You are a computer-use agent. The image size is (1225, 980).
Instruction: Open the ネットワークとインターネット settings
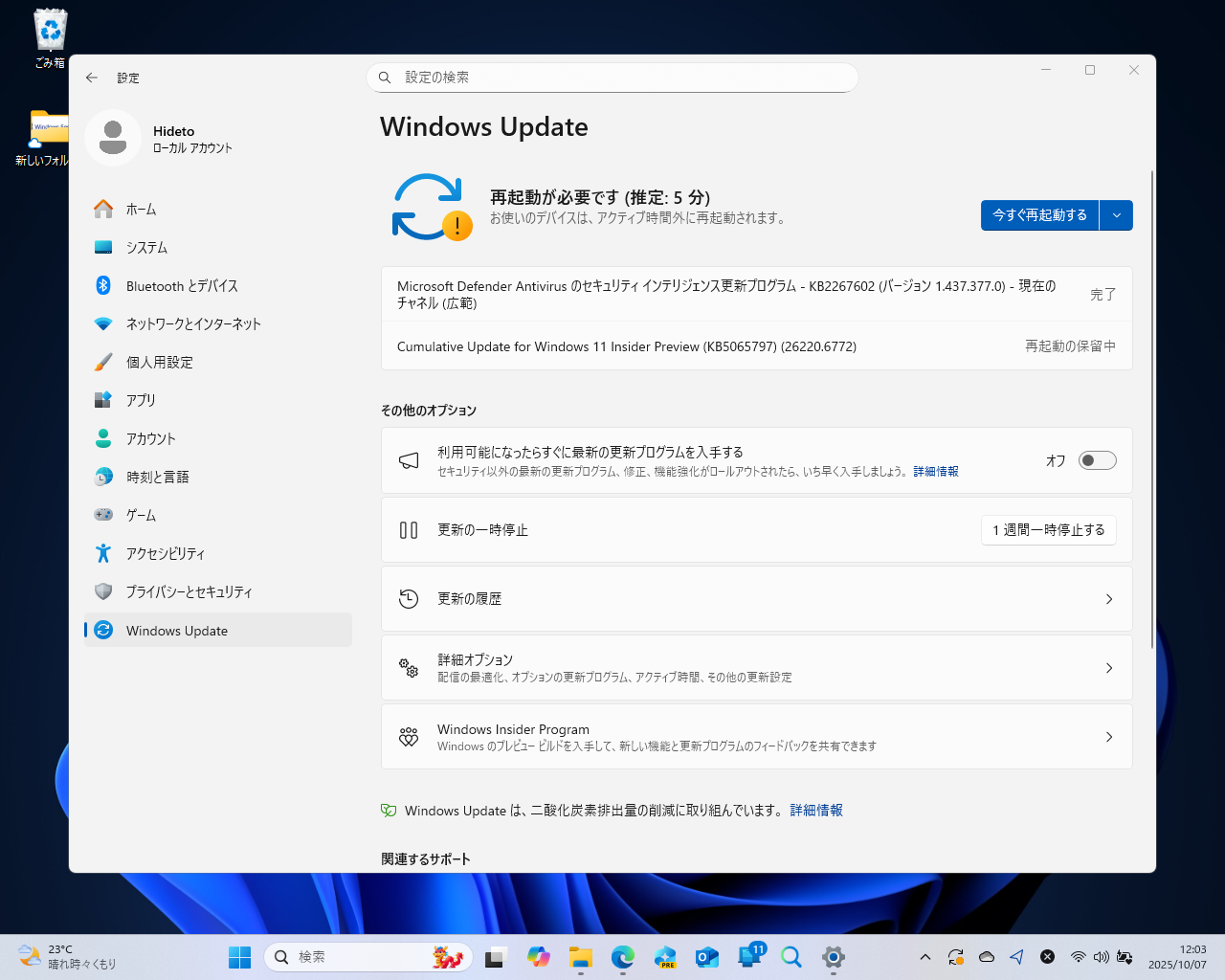coord(192,323)
